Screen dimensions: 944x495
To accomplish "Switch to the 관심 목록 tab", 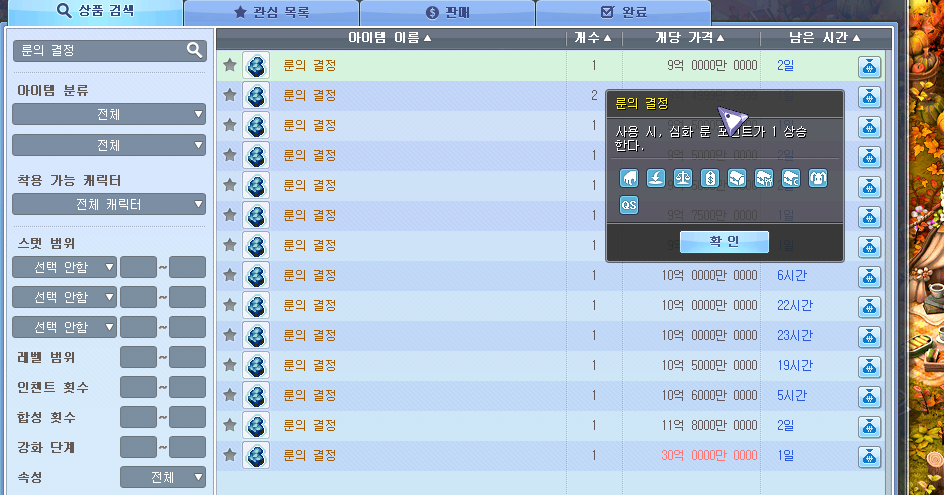I will coord(272,12).
